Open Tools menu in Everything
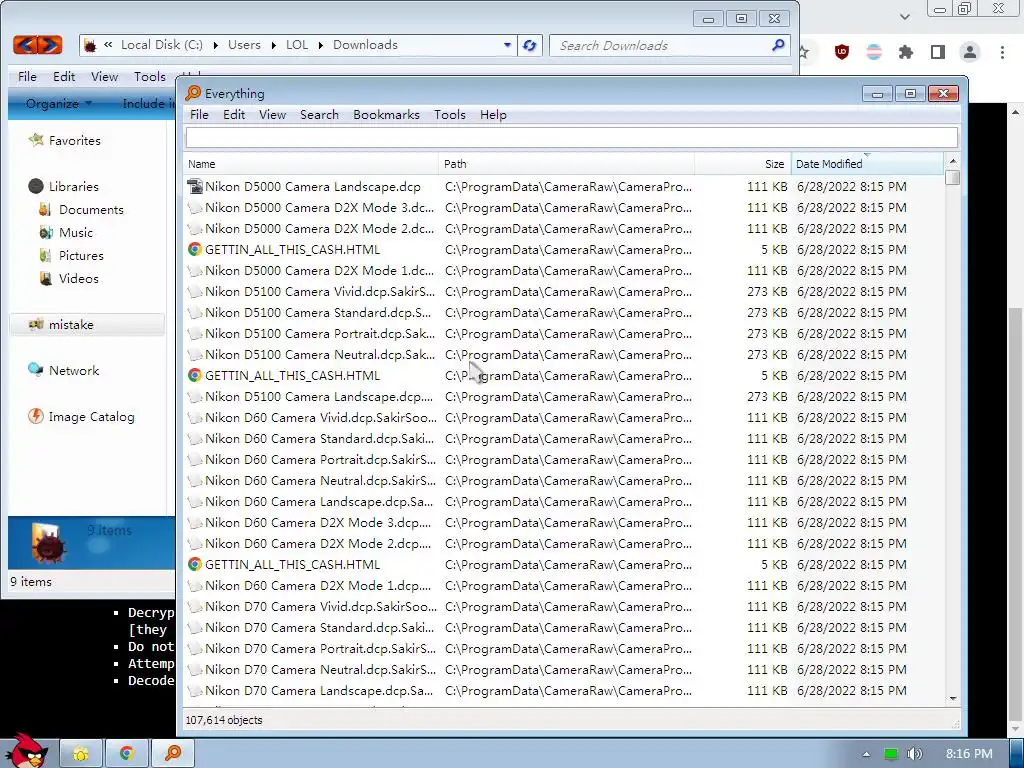This screenshot has width=1024, height=768. [450, 115]
